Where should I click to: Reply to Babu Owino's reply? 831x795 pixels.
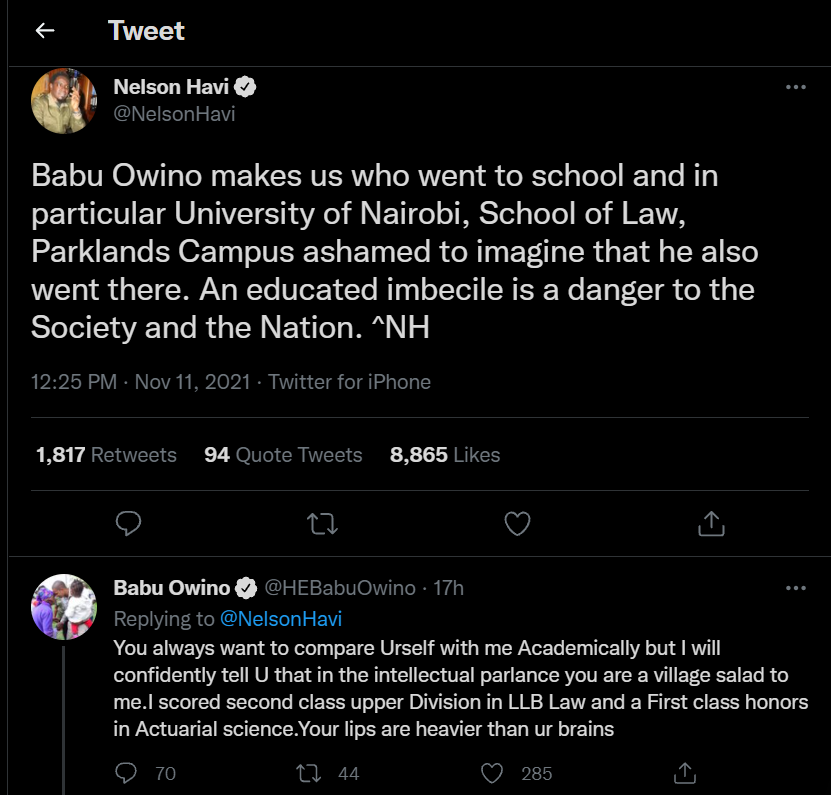tap(125, 773)
